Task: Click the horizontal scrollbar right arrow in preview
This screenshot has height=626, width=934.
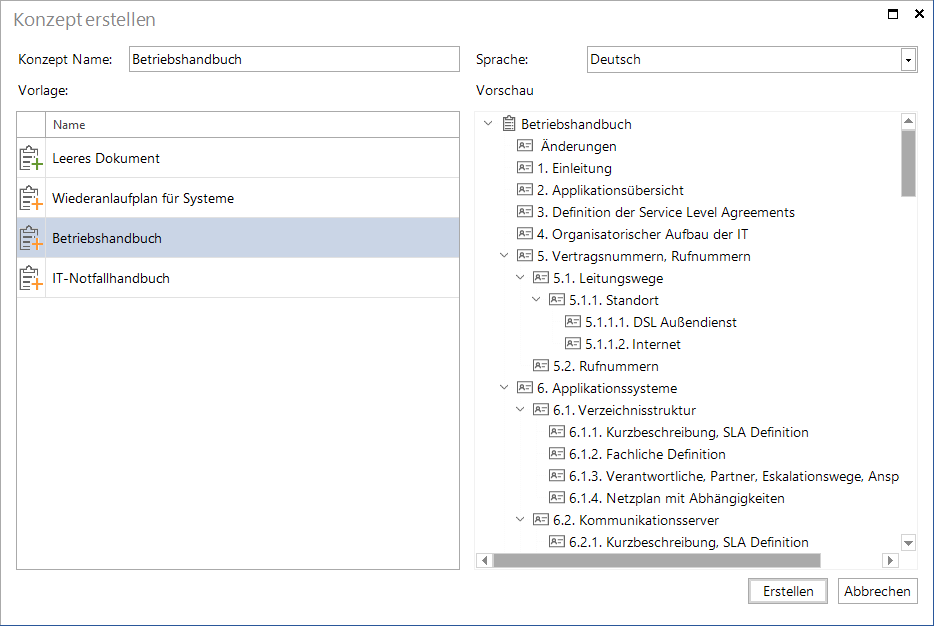Action: (x=891, y=560)
